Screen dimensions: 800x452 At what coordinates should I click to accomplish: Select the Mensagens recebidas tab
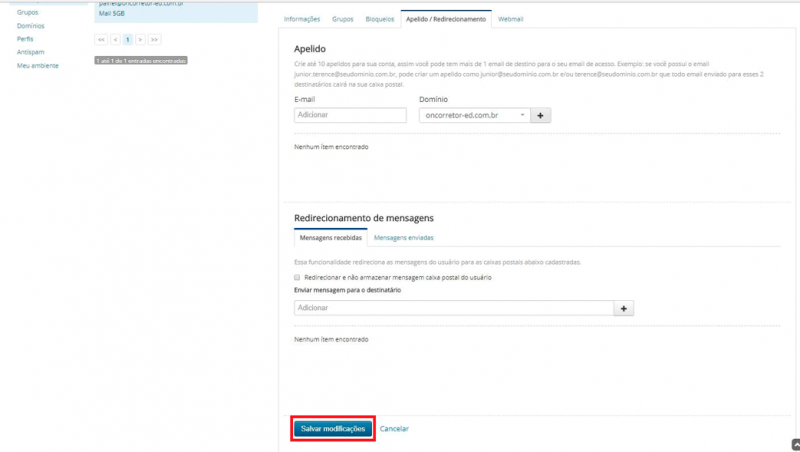331,238
